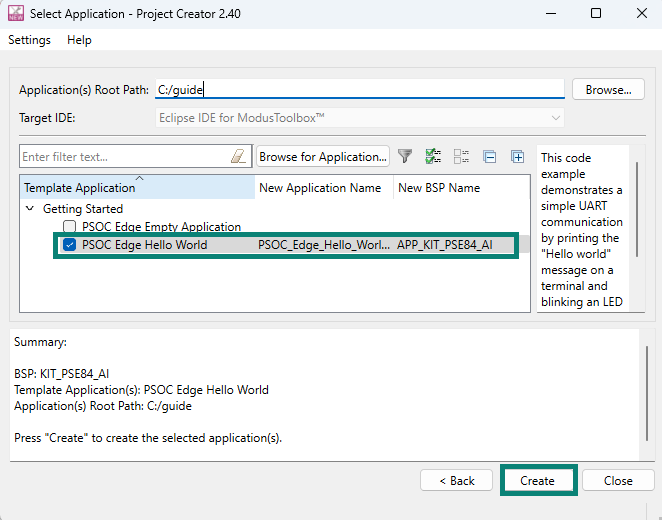This screenshot has height=520, width=662.
Task: Open the Target IDE dropdown
Action: pyautogui.click(x=359, y=118)
